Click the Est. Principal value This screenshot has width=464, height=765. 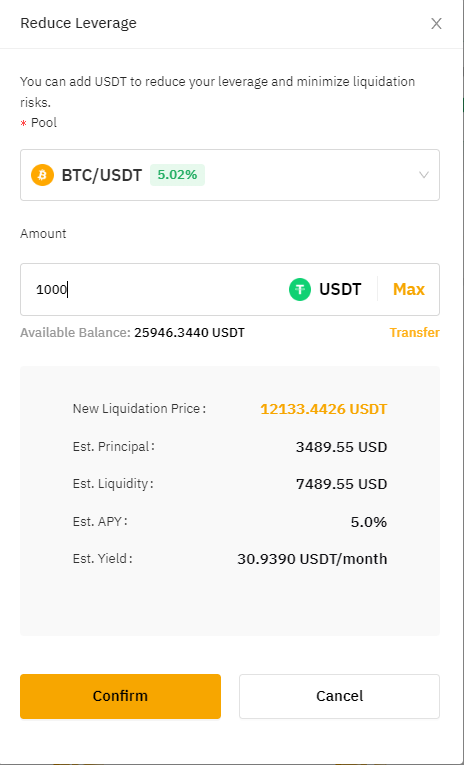click(342, 447)
